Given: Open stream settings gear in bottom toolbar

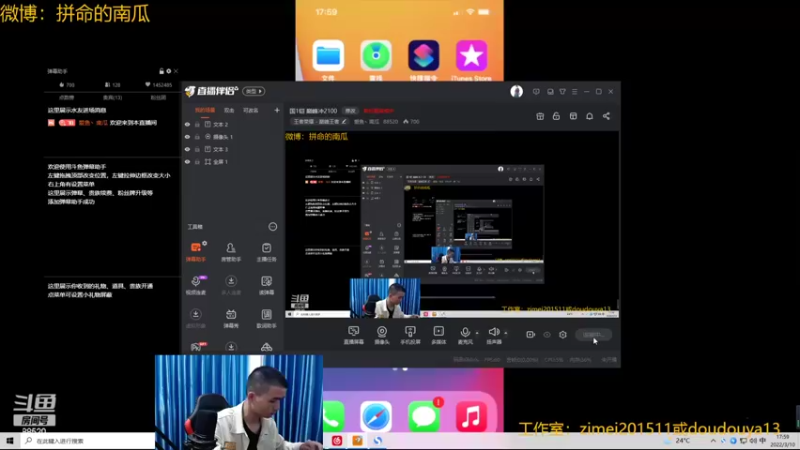Looking at the screenshot, I should click(563, 335).
